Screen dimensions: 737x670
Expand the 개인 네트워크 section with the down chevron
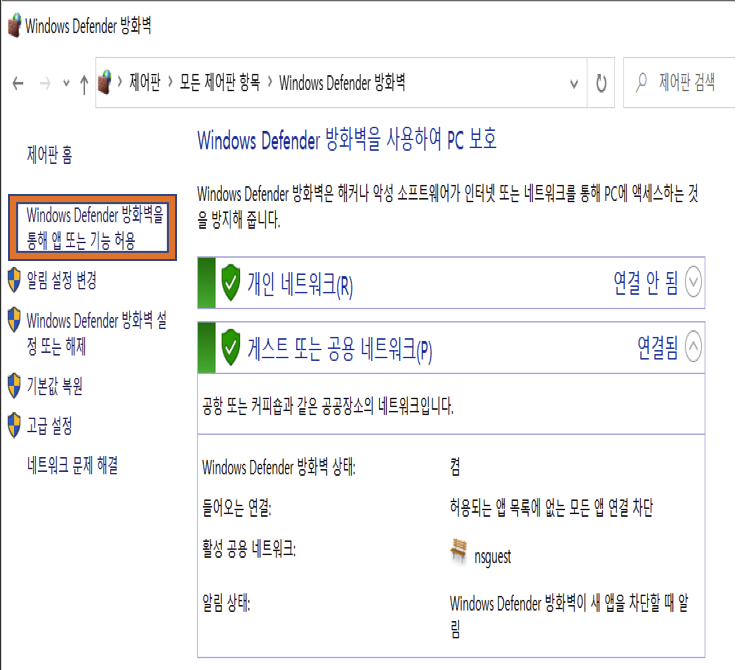tap(693, 282)
